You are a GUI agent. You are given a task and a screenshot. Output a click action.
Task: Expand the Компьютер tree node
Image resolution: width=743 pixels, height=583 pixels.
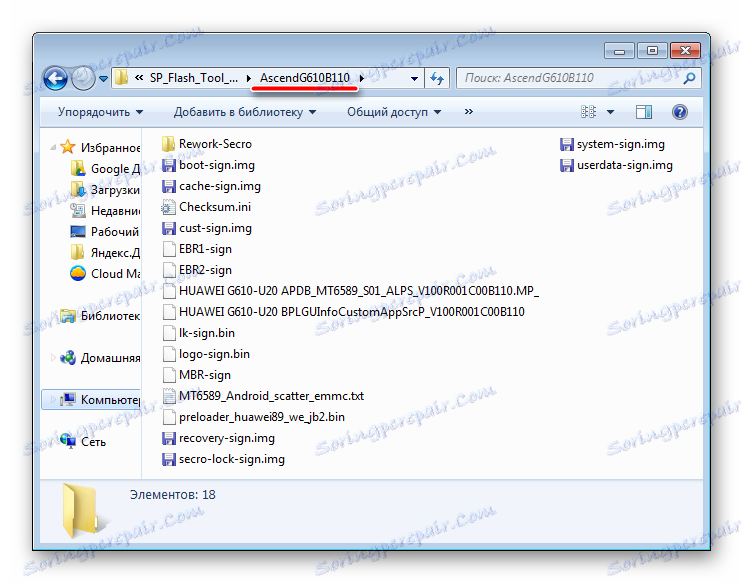[x=53, y=400]
